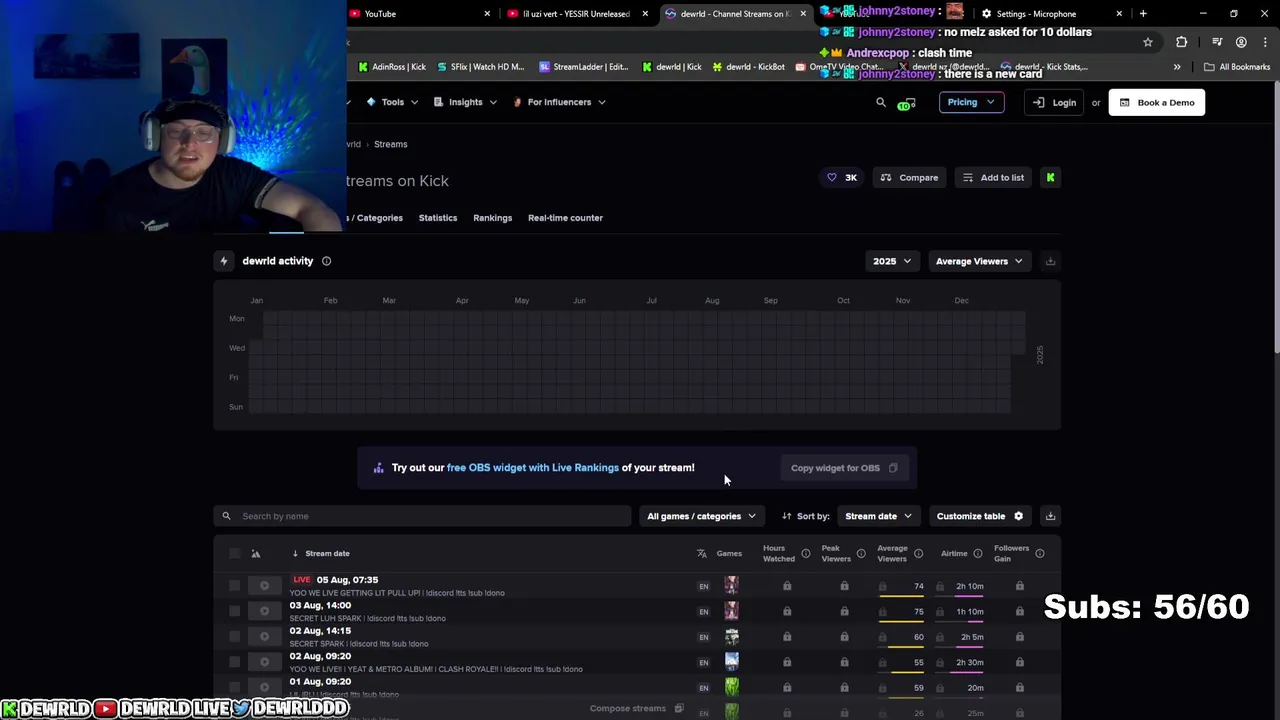Click the Compare button
The width and height of the screenshot is (1280, 720).
(910, 178)
